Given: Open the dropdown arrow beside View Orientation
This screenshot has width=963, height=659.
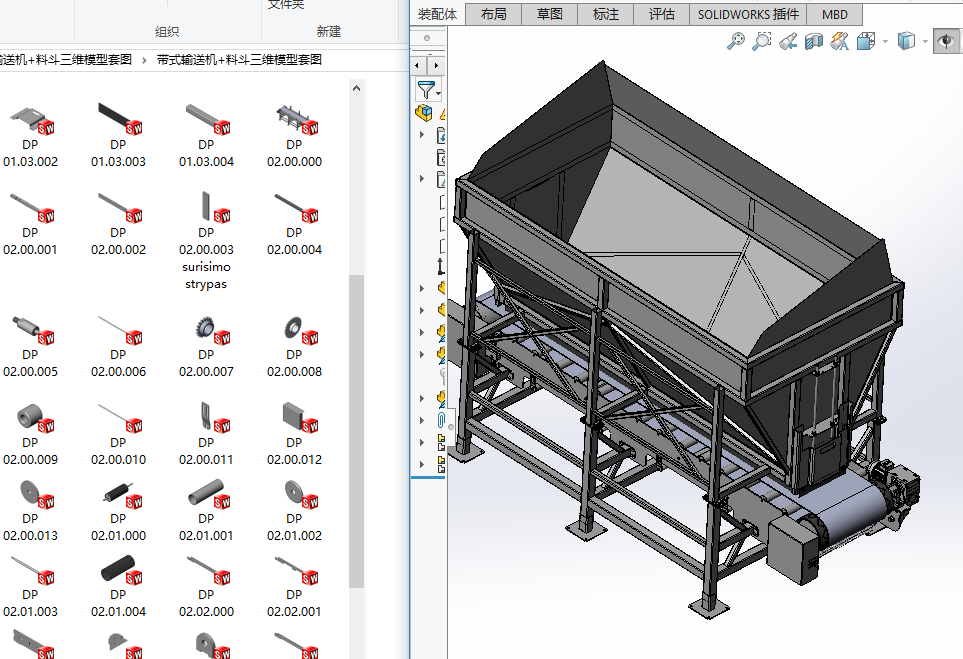Looking at the screenshot, I should point(883,42).
